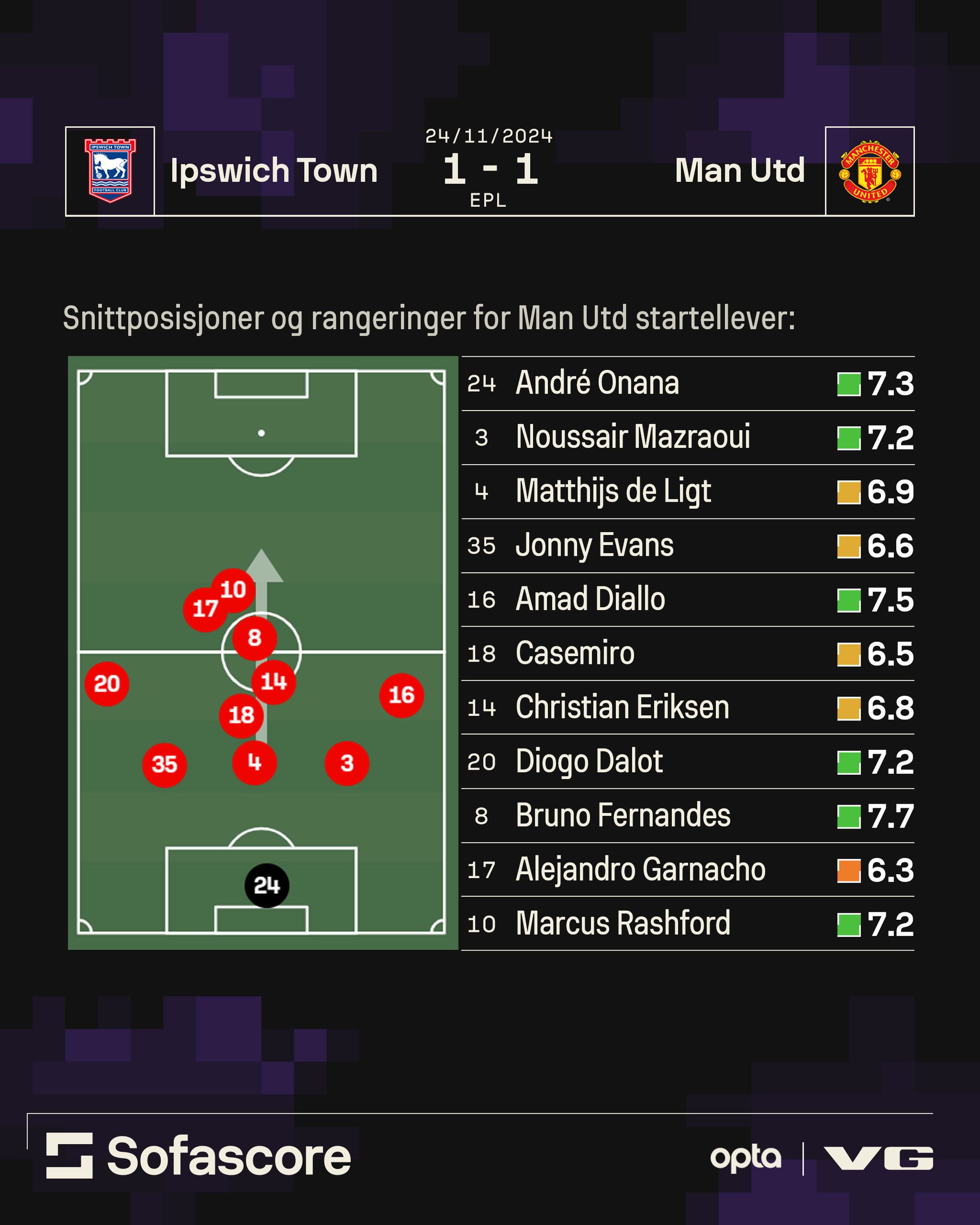The height and width of the screenshot is (1225, 980).
Task: Click the Amad Diallo name
Action: 589,599
